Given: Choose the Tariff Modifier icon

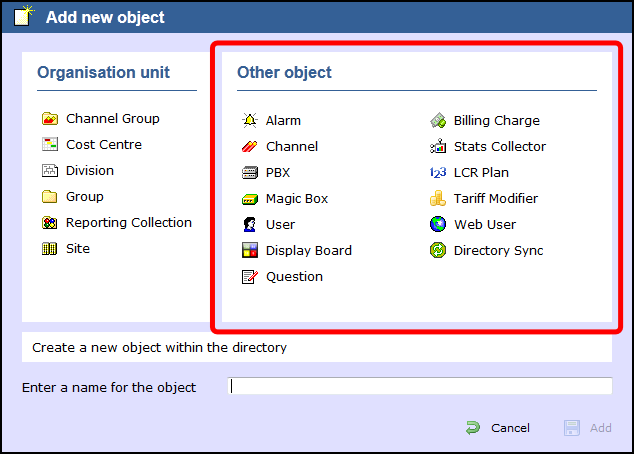Looking at the screenshot, I should click(x=438, y=199).
